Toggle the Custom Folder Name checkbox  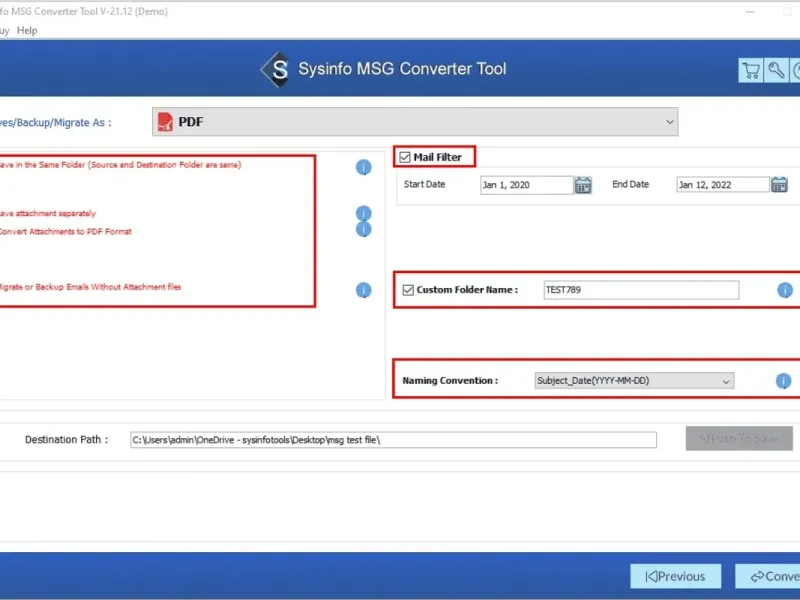(408, 290)
